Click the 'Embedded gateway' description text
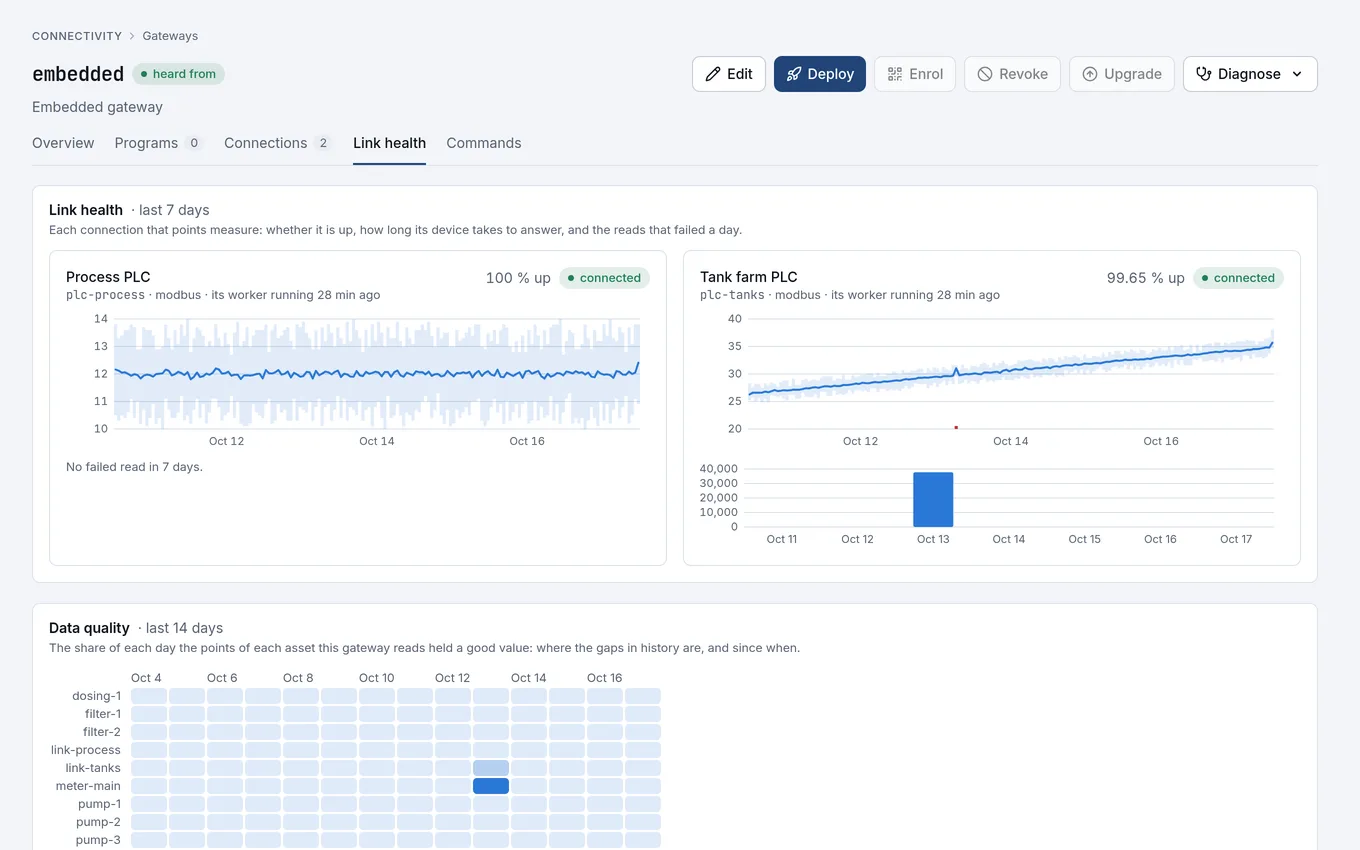Viewport: 1360px width, 850px height. click(97, 107)
